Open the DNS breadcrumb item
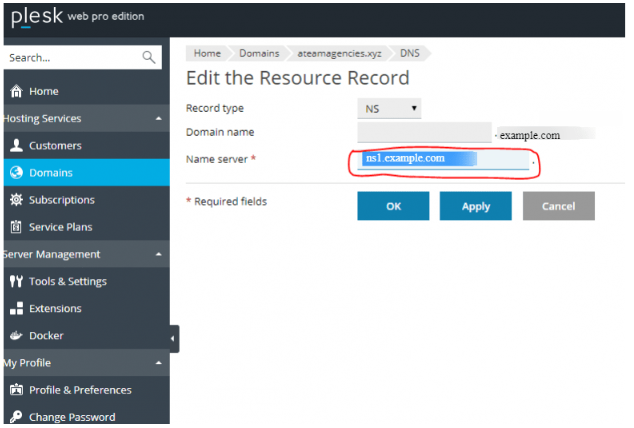This screenshot has height=428, width=634. [410, 53]
